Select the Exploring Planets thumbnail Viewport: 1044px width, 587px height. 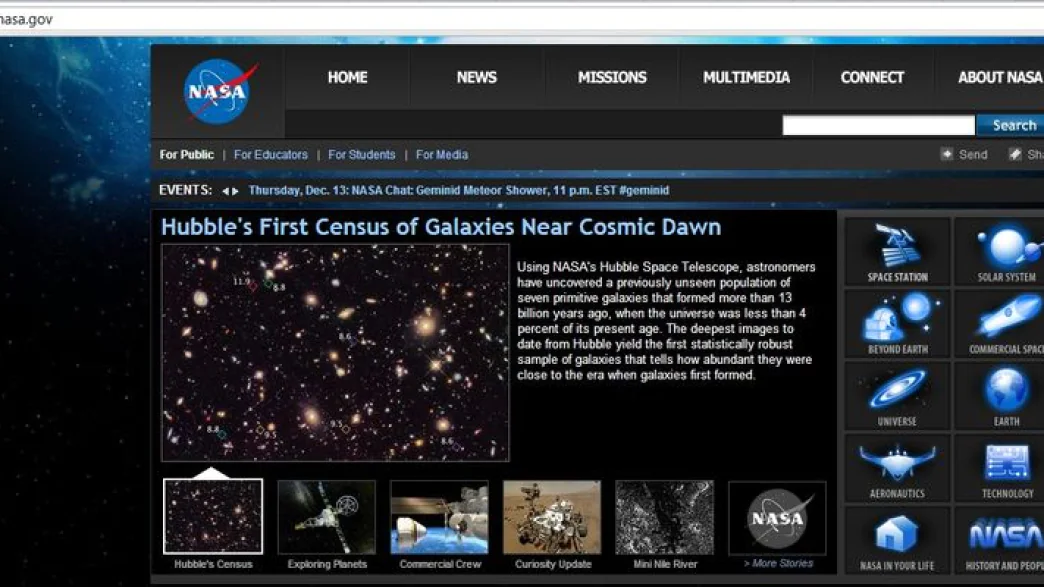[x=327, y=517]
